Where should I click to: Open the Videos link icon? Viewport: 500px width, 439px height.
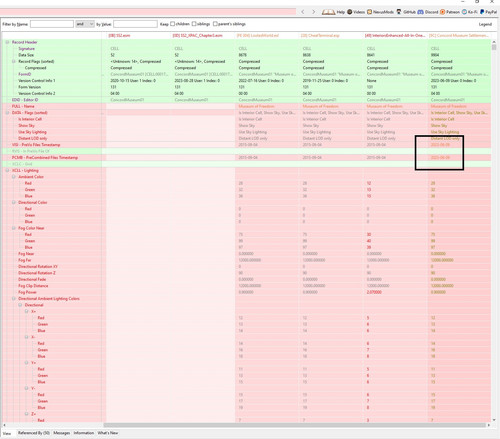click(350, 12)
